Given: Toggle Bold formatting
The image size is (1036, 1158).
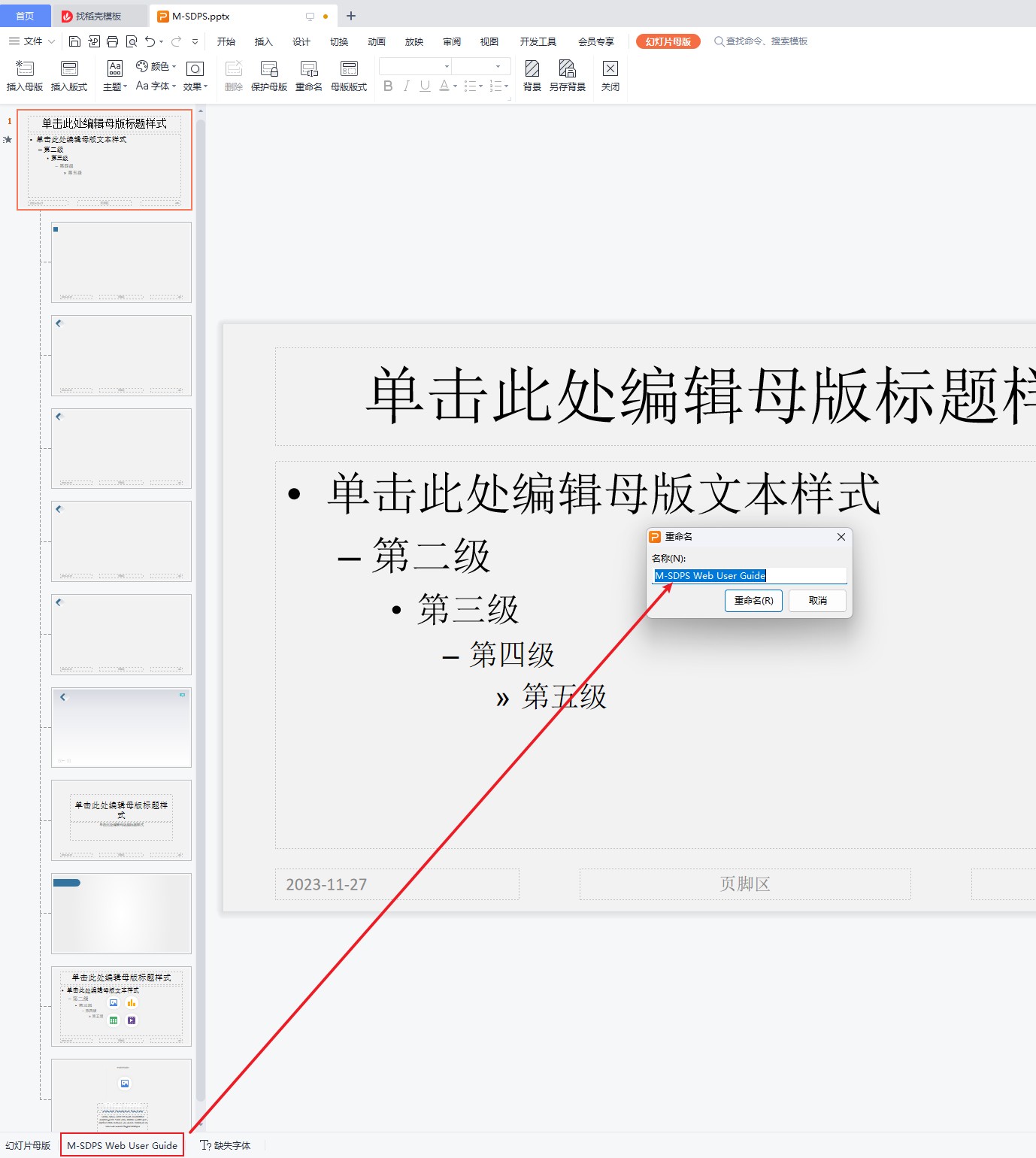Looking at the screenshot, I should [388, 86].
